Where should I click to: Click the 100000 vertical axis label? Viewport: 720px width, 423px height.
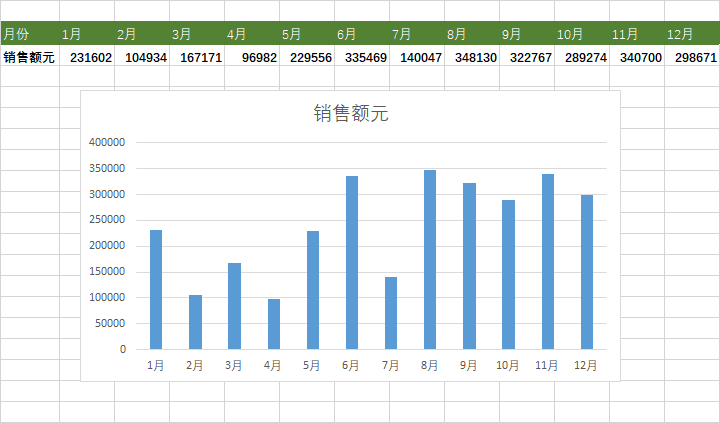click(x=107, y=298)
